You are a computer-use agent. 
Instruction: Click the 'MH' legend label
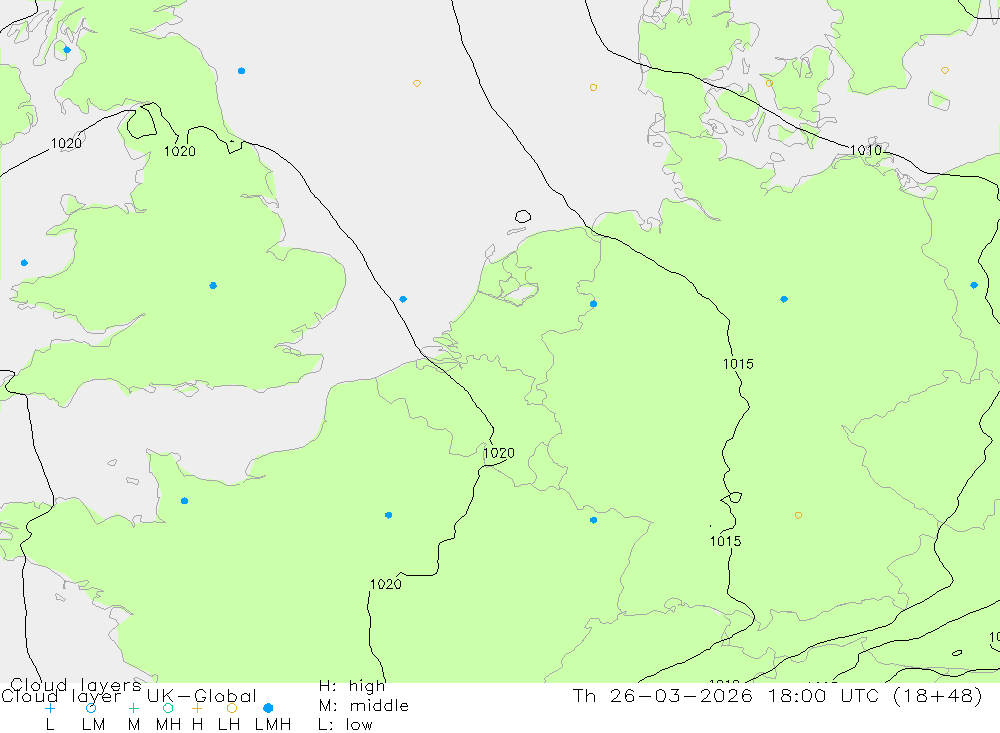pyautogui.click(x=168, y=725)
